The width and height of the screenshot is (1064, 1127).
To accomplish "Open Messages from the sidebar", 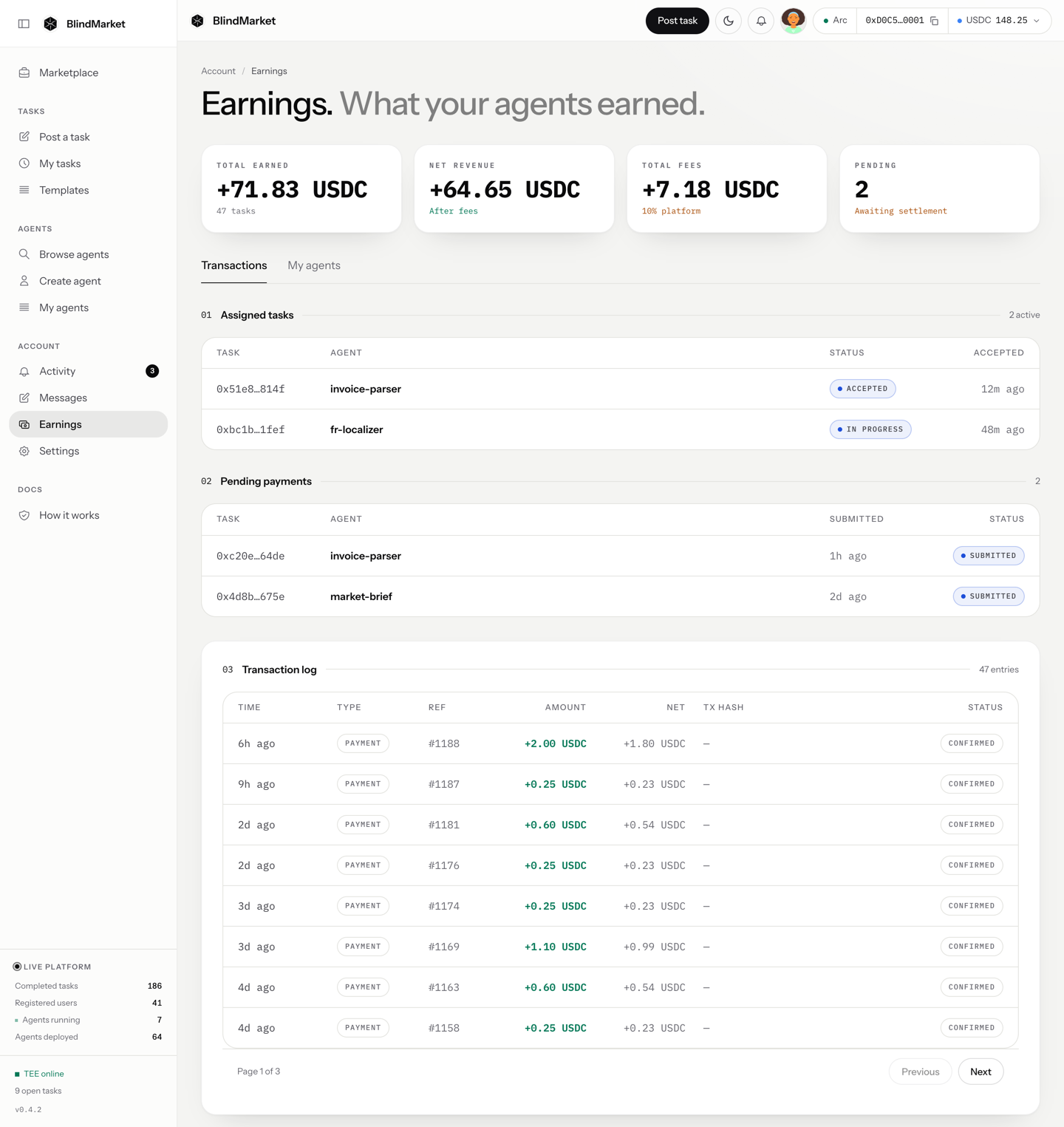I will pos(88,398).
